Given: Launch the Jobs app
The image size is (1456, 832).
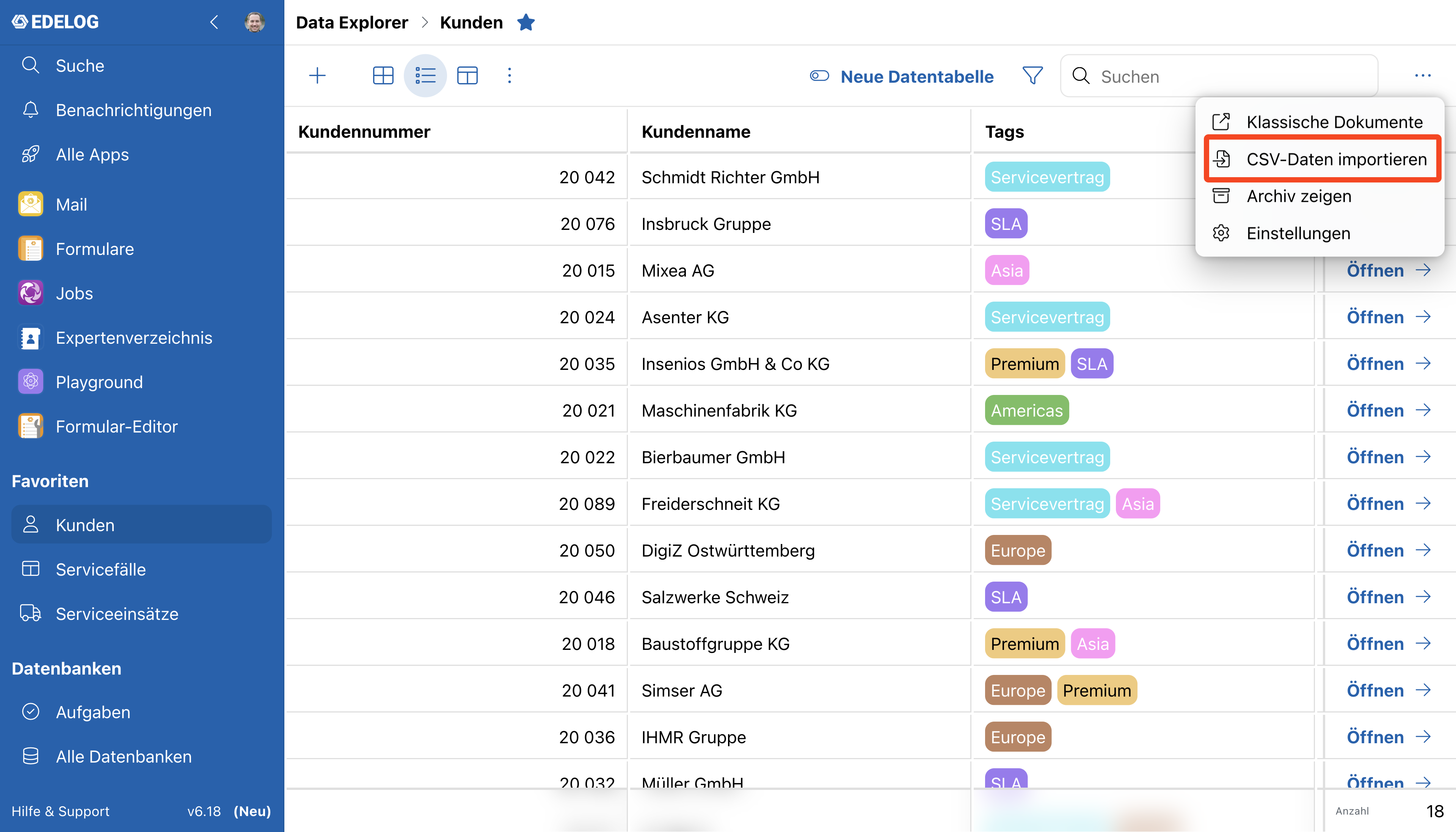Looking at the screenshot, I should (142, 293).
